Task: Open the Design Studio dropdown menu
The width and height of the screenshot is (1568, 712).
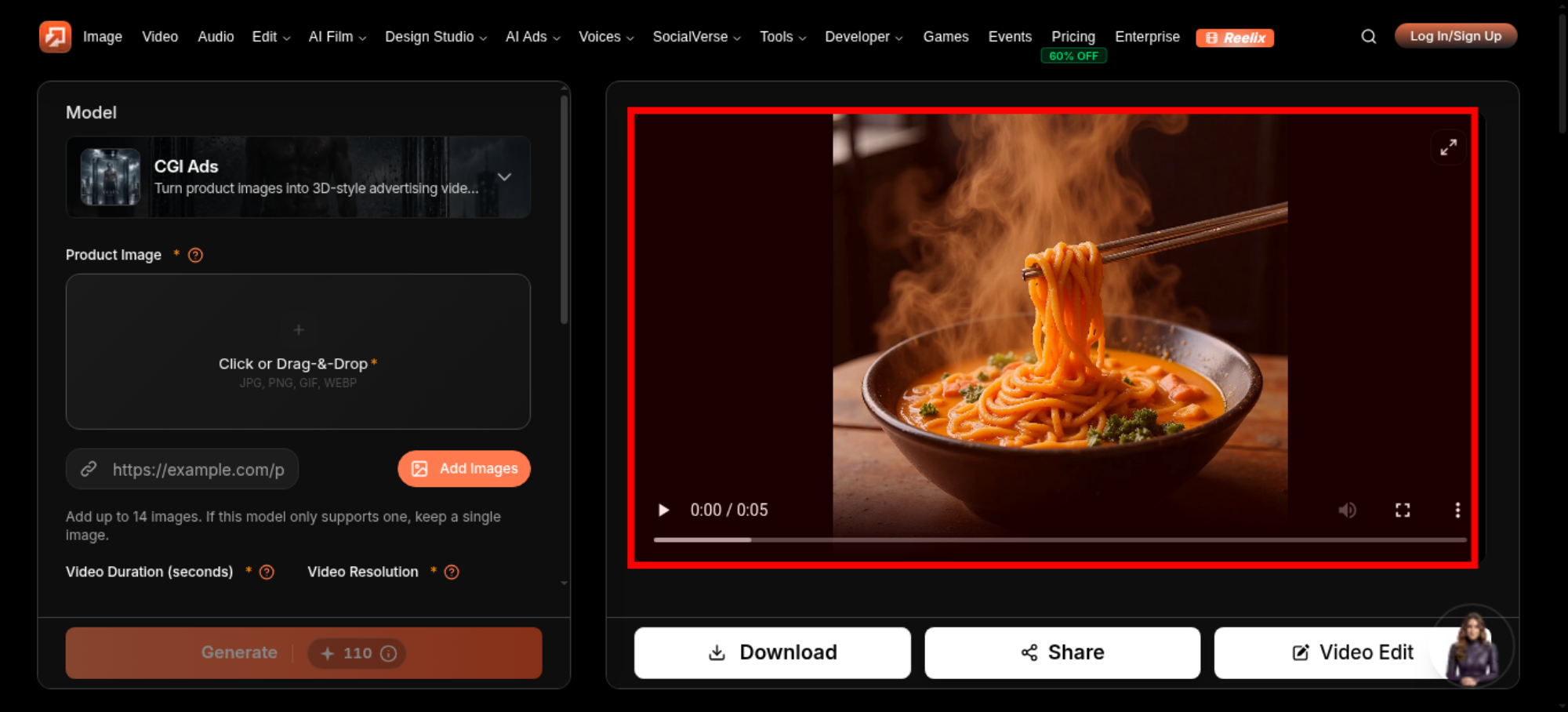Action: (436, 37)
